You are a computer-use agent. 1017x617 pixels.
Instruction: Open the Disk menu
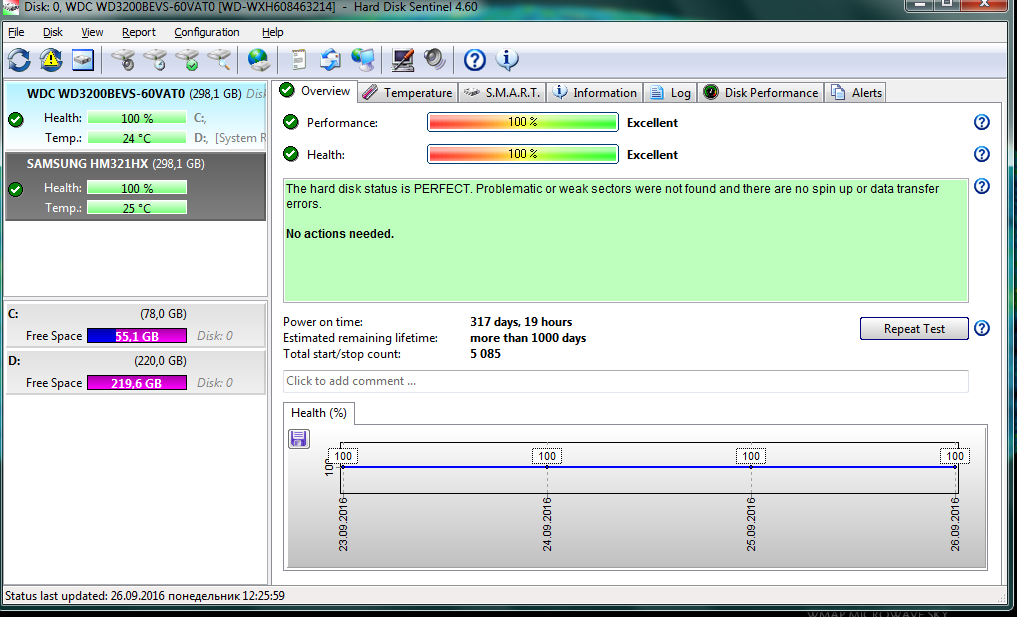click(53, 32)
